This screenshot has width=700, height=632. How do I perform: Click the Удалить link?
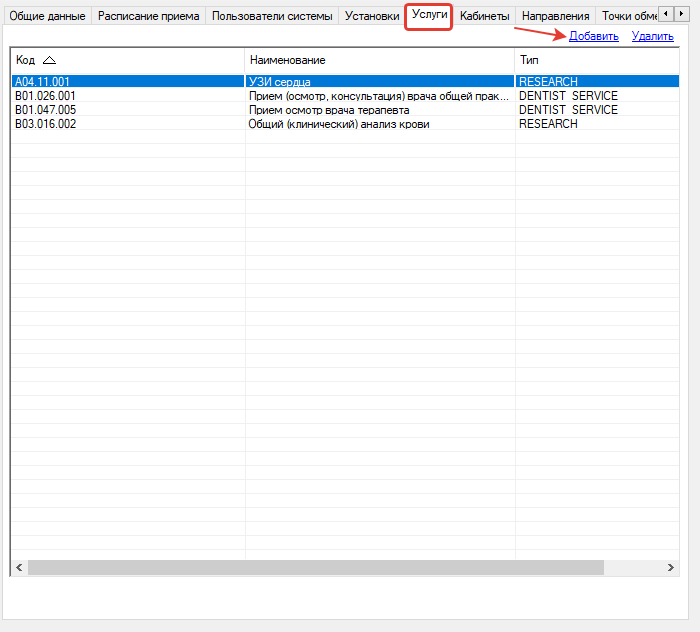tap(652, 36)
